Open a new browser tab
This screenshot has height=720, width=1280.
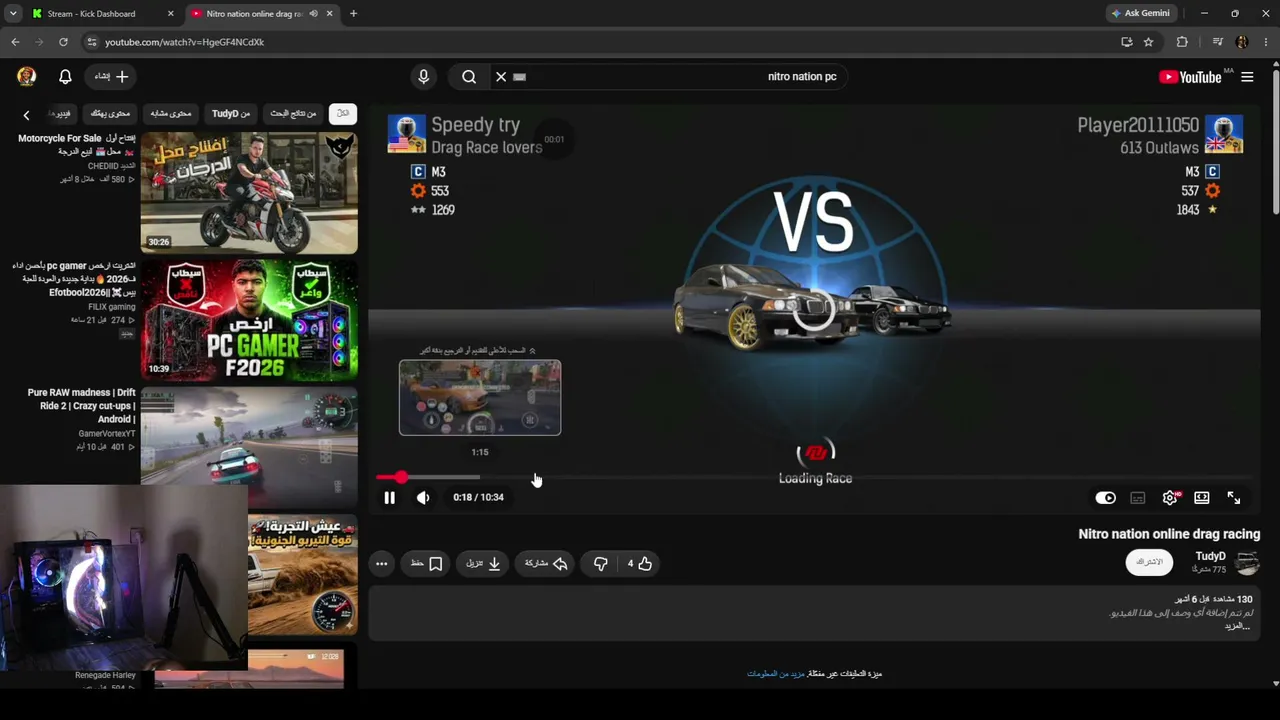[x=353, y=14]
